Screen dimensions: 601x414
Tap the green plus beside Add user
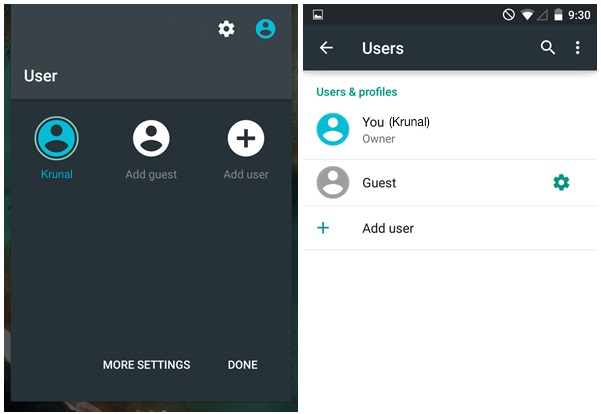pyautogui.click(x=323, y=228)
